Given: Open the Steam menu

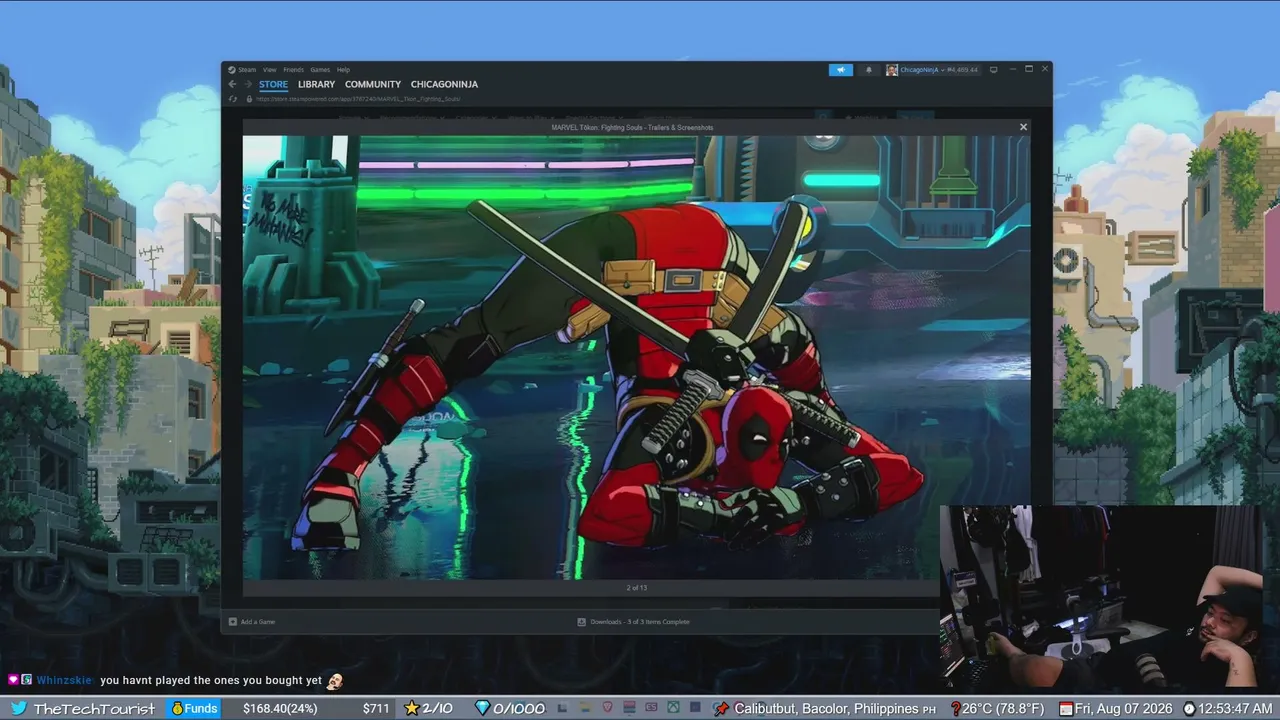Looking at the screenshot, I should [x=246, y=70].
